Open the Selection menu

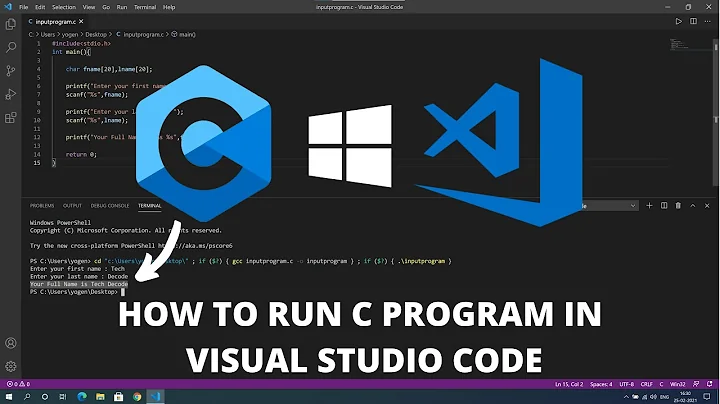pyautogui.click(x=64, y=7)
